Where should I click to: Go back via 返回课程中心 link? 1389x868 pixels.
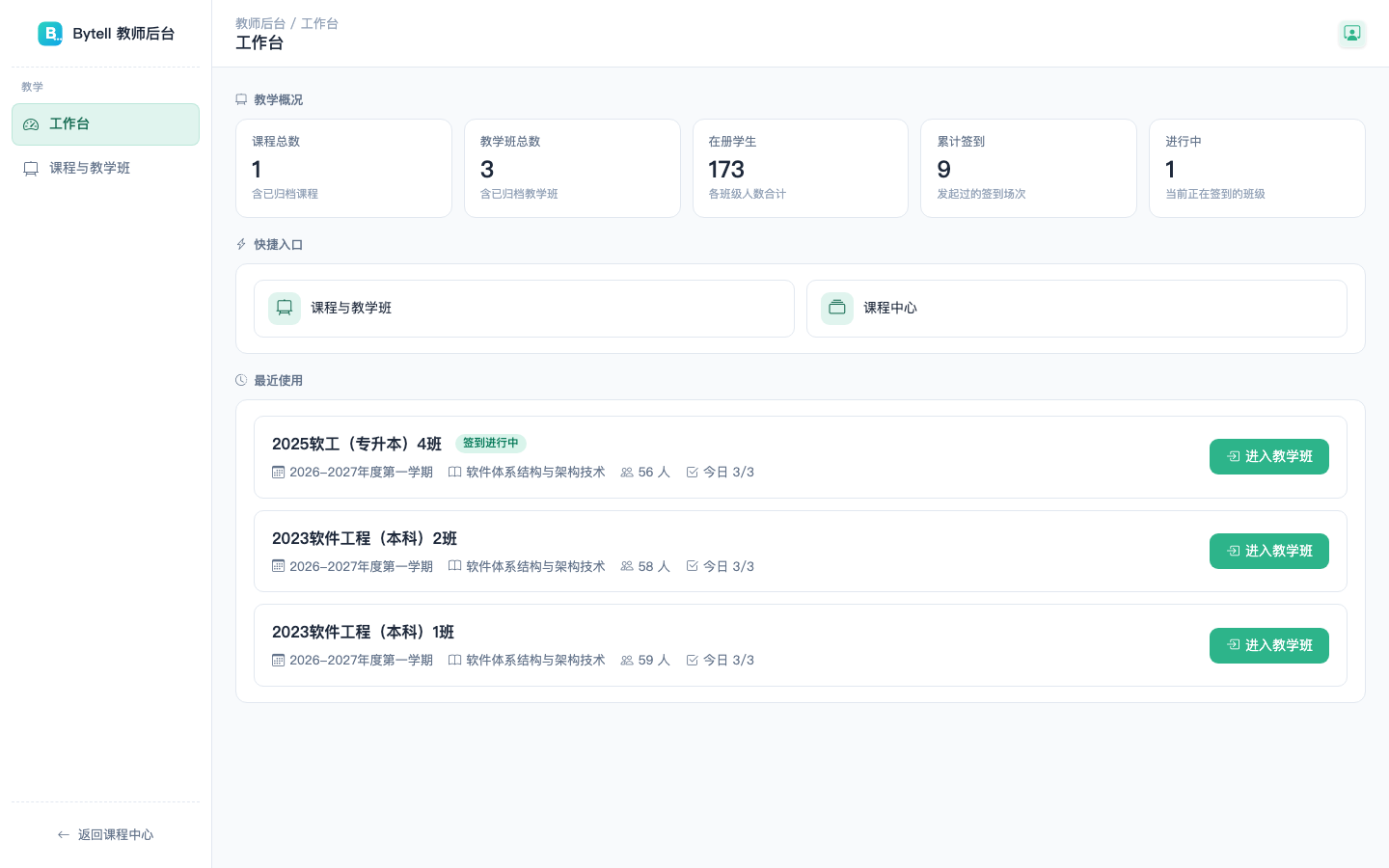105,834
